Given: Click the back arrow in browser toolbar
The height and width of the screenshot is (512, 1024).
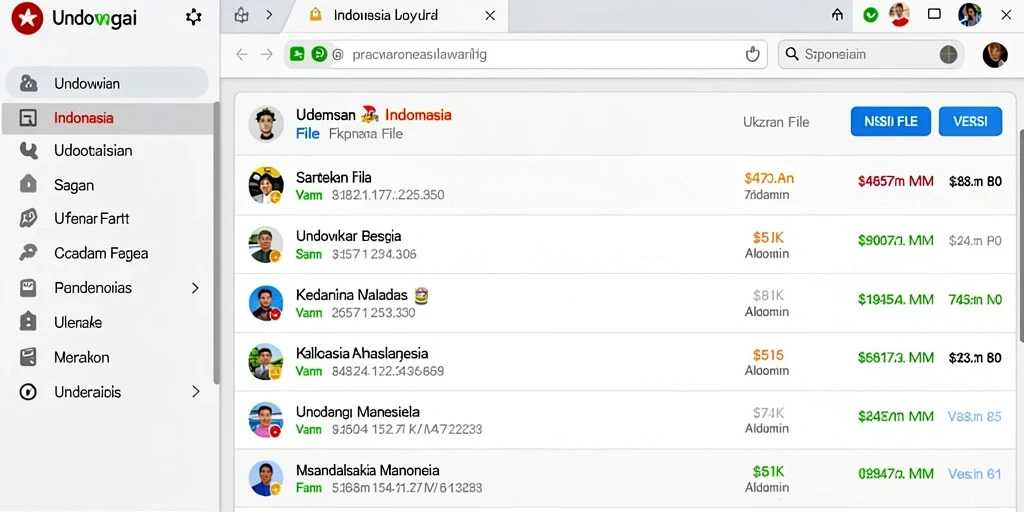Looking at the screenshot, I should pyautogui.click(x=242, y=55).
